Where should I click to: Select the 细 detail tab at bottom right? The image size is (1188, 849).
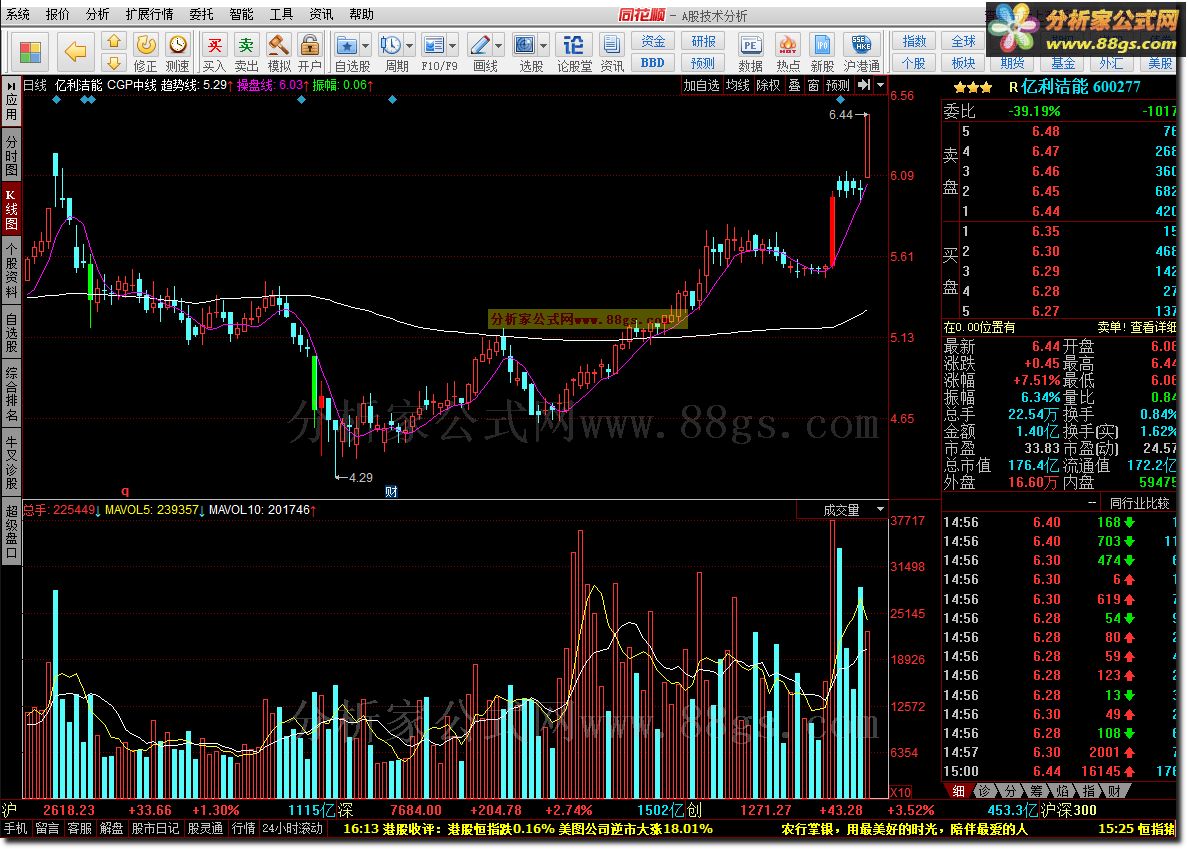point(958,791)
